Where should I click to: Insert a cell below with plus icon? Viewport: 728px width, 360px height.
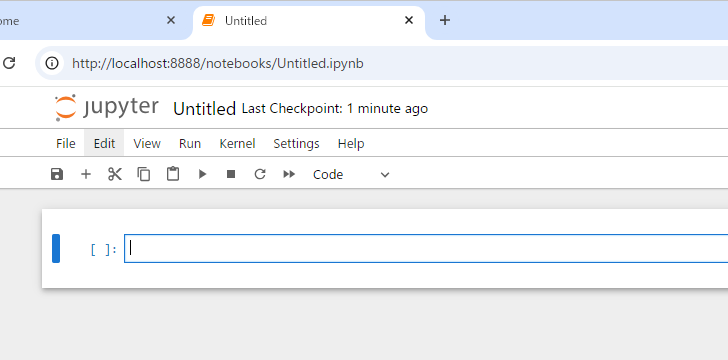[86, 174]
